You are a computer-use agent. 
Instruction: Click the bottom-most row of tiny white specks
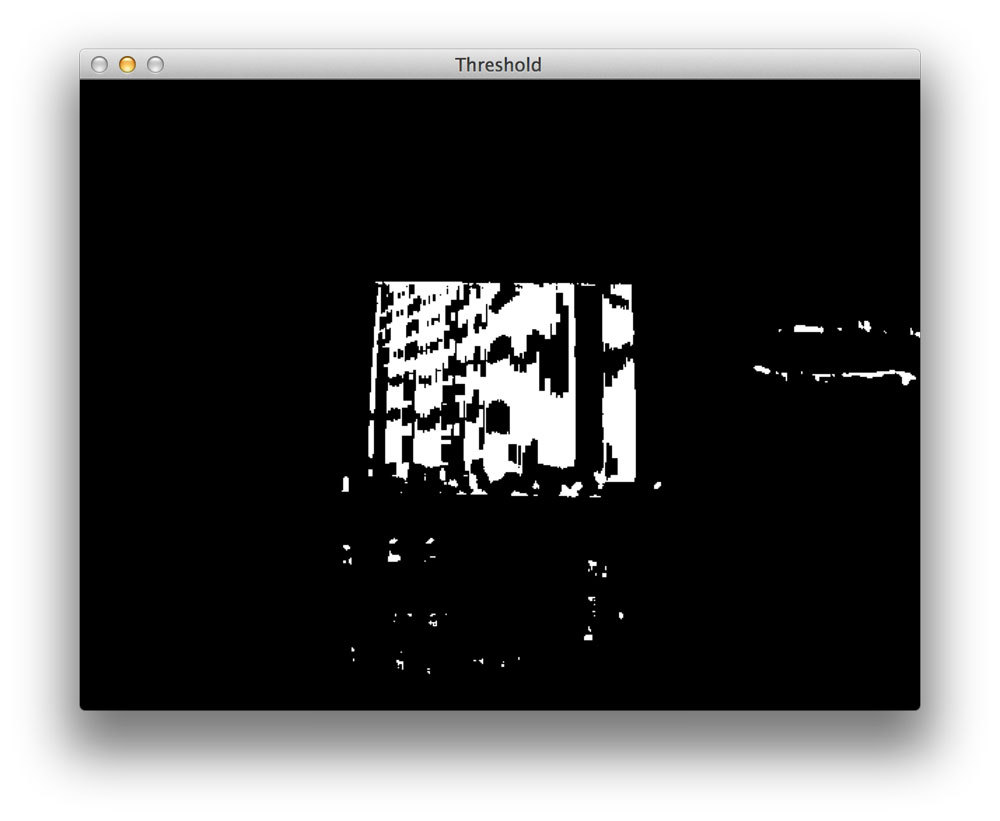[434, 660]
